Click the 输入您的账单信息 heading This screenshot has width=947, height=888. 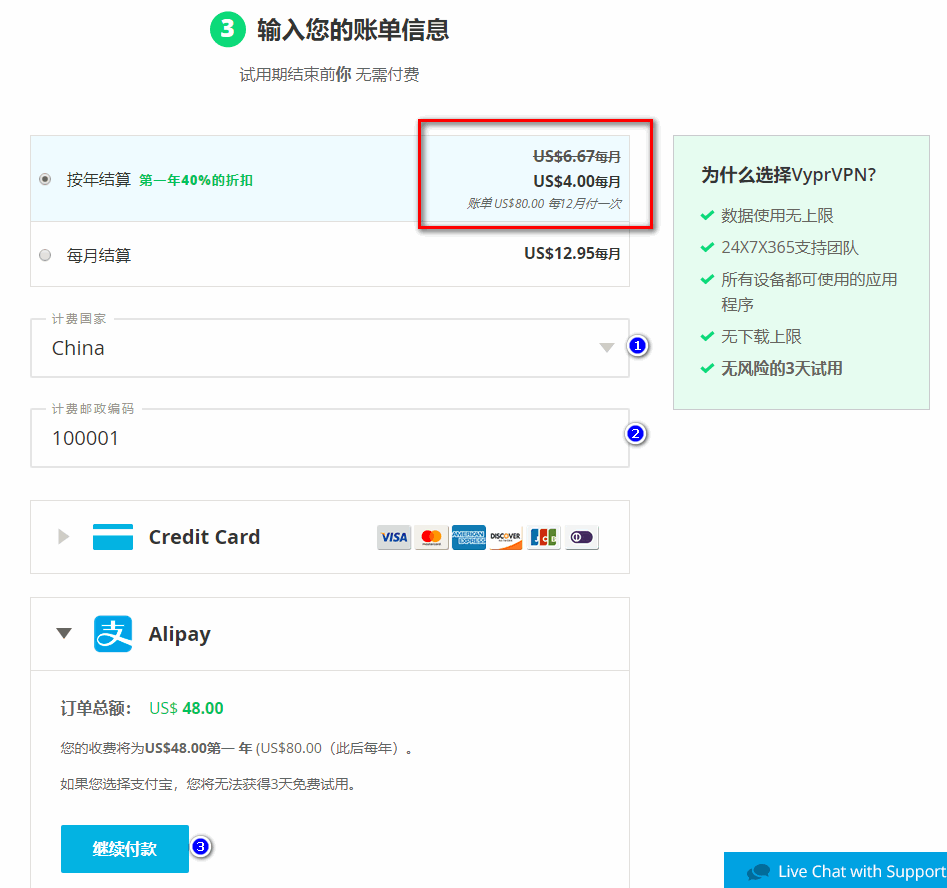coord(353,30)
